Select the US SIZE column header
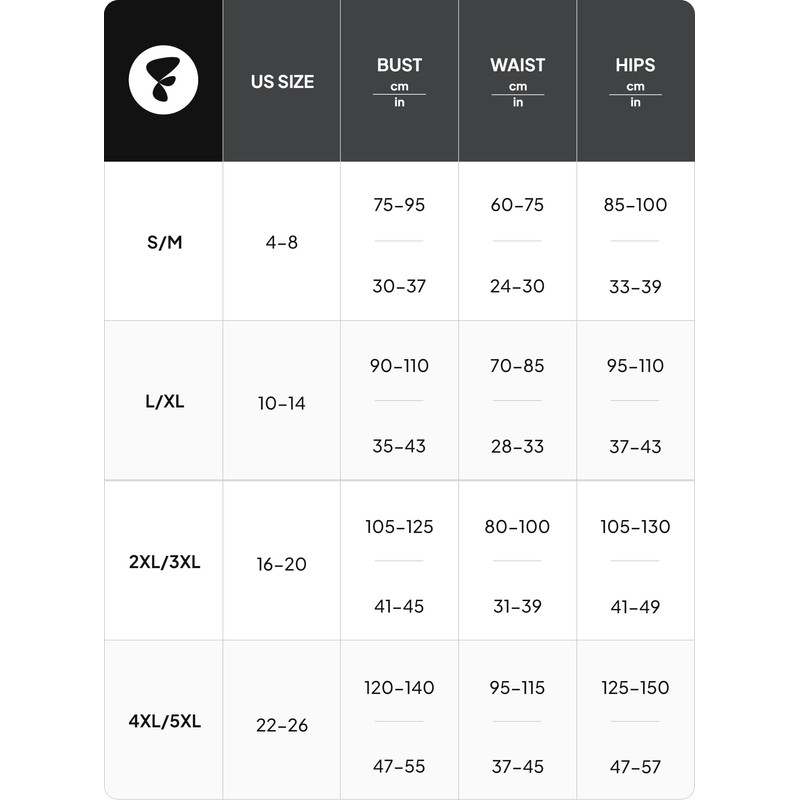 [x=282, y=82]
